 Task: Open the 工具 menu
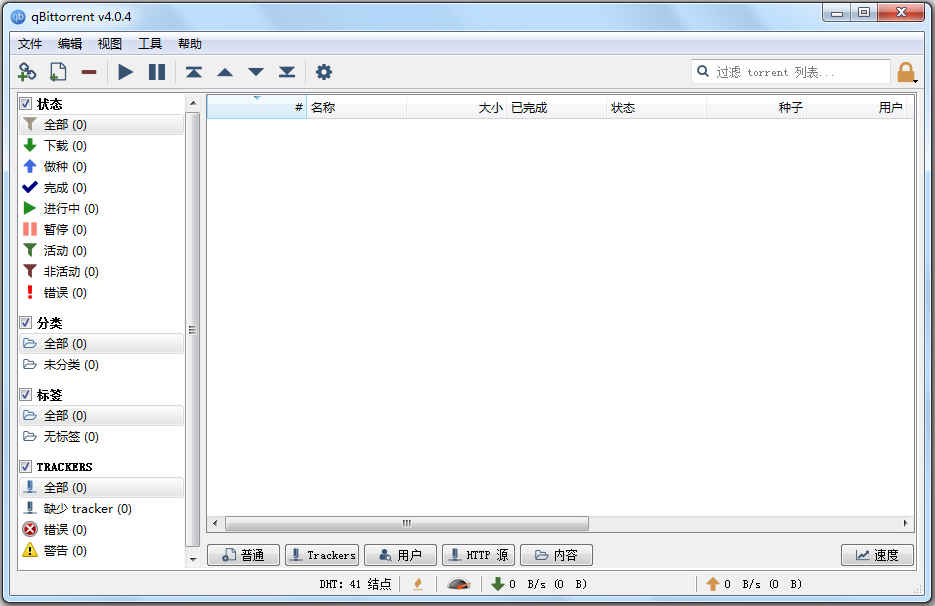pos(150,44)
